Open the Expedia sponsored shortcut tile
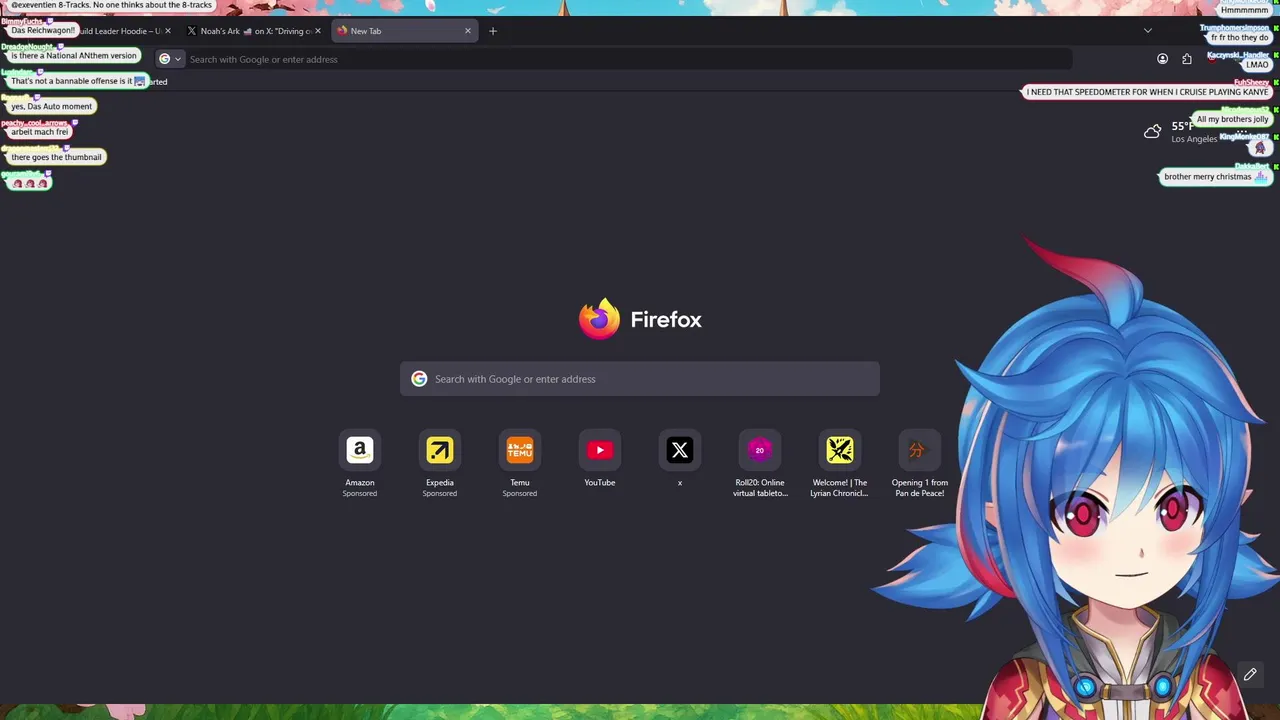The image size is (1280, 720). tap(440, 451)
